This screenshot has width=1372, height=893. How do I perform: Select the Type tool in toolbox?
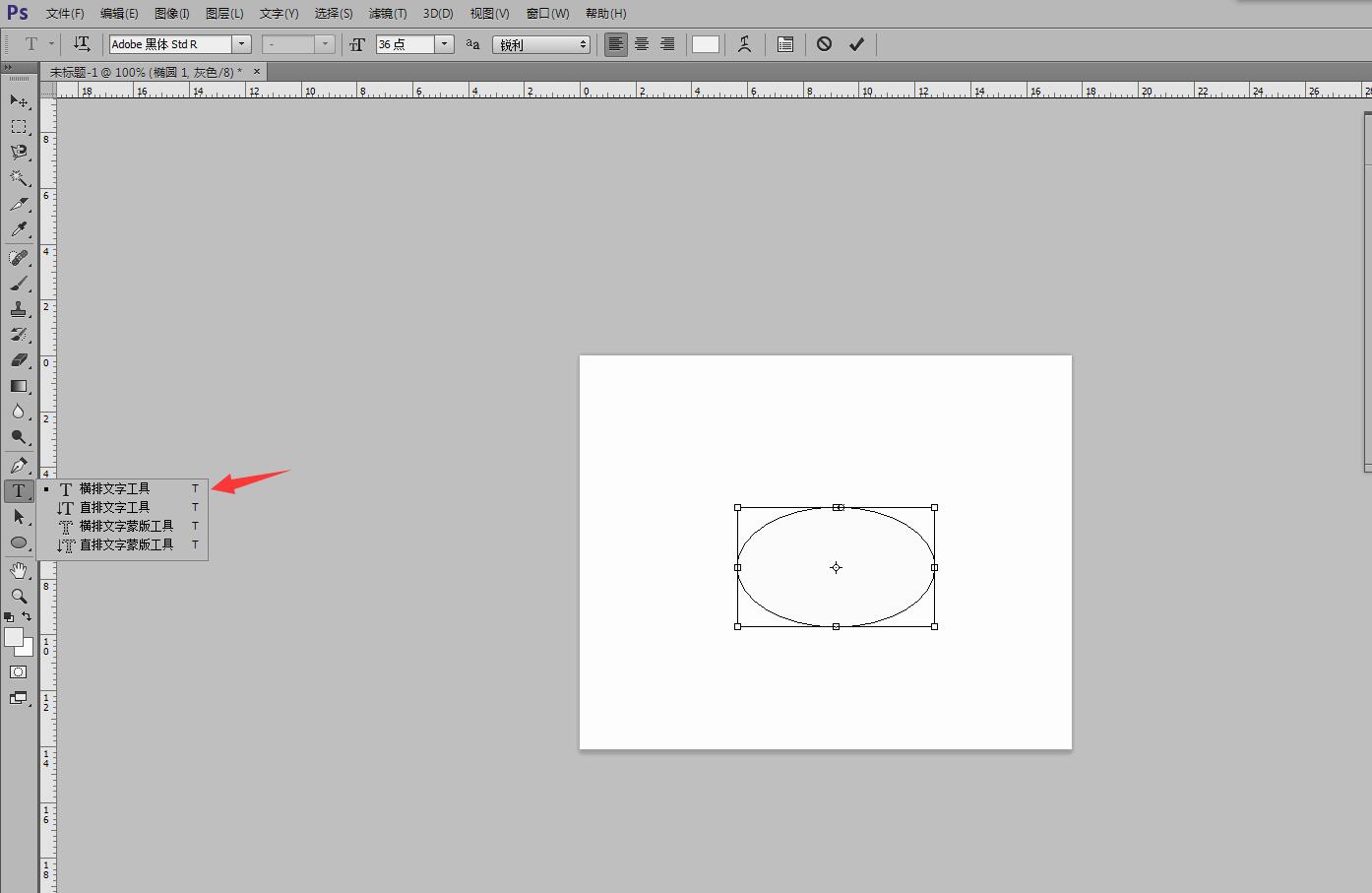19,491
